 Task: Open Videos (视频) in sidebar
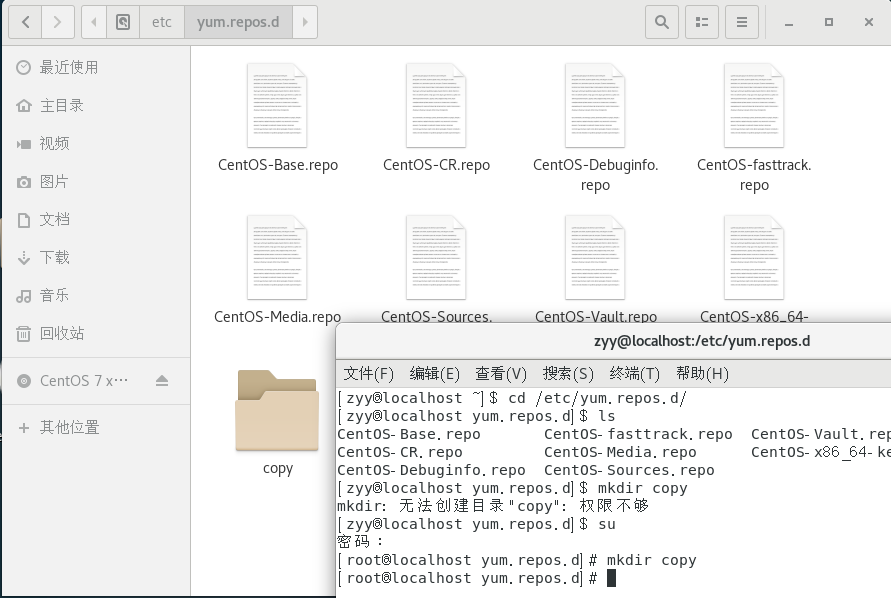pyautogui.click(x=95, y=143)
